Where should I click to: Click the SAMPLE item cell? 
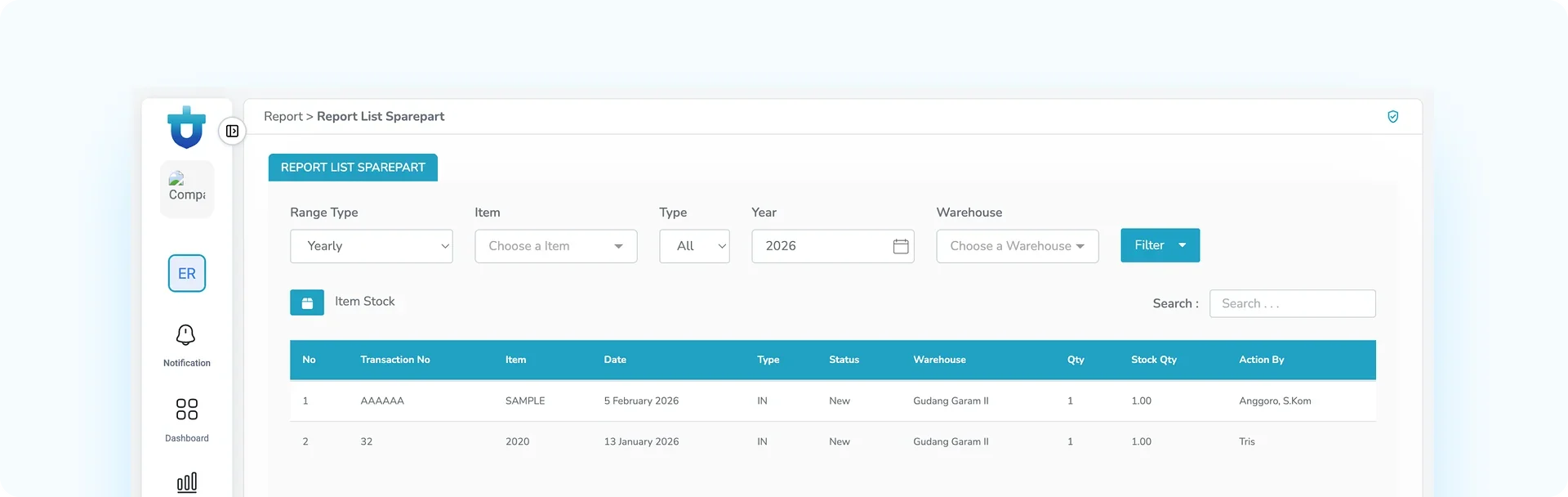pos(525,401)
